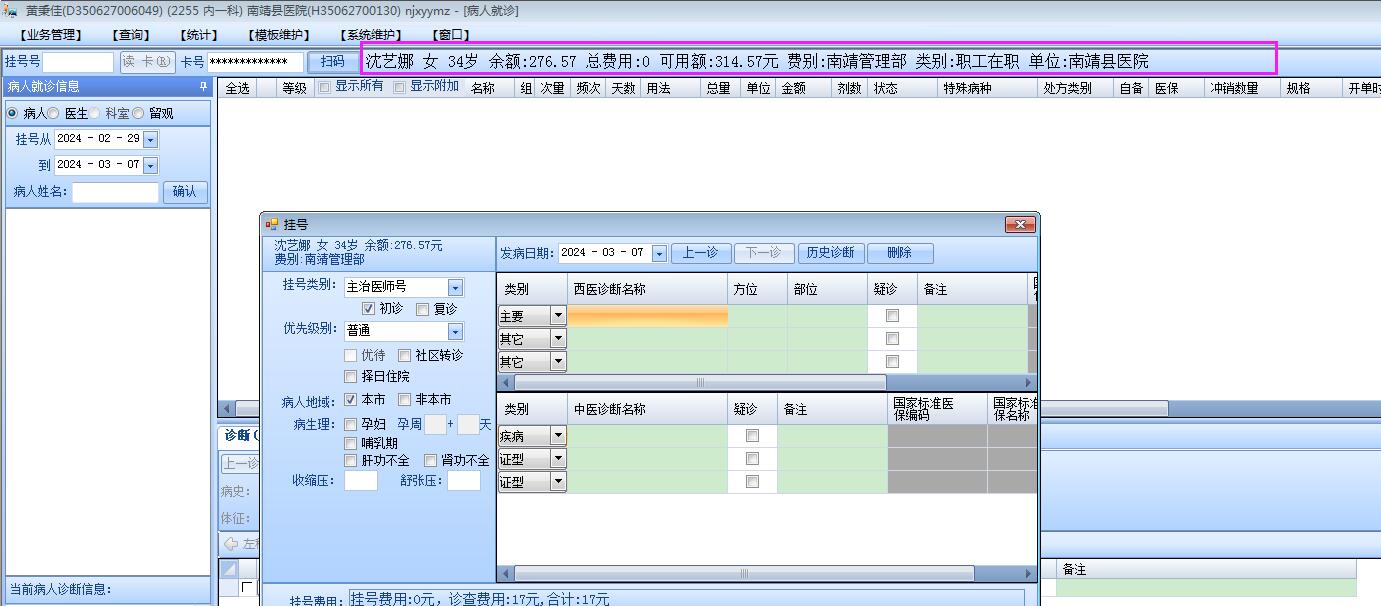This screenshot has height=606, width=1381.
Task: Toggle the 复诊 checkbox
Action: [422, 309]
